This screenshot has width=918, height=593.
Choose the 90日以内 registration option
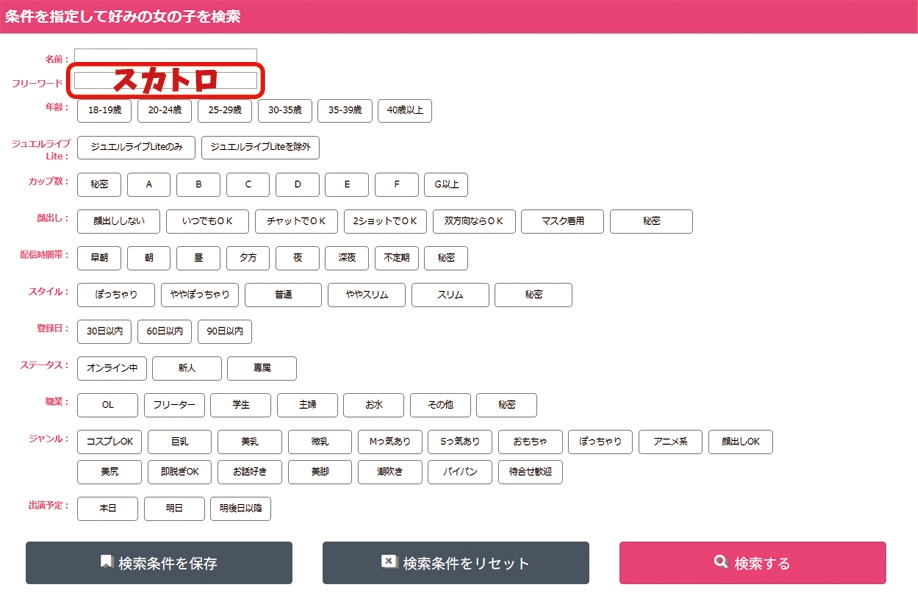coord(225,331)
